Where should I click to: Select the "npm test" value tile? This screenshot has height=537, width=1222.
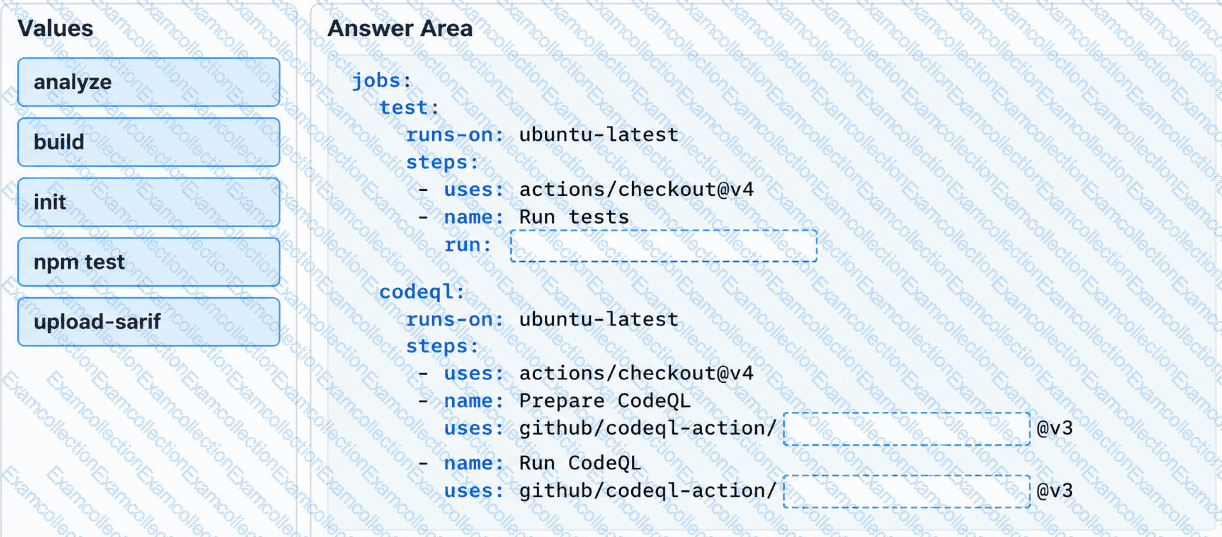pyautogui.click(x=148, y=262)
